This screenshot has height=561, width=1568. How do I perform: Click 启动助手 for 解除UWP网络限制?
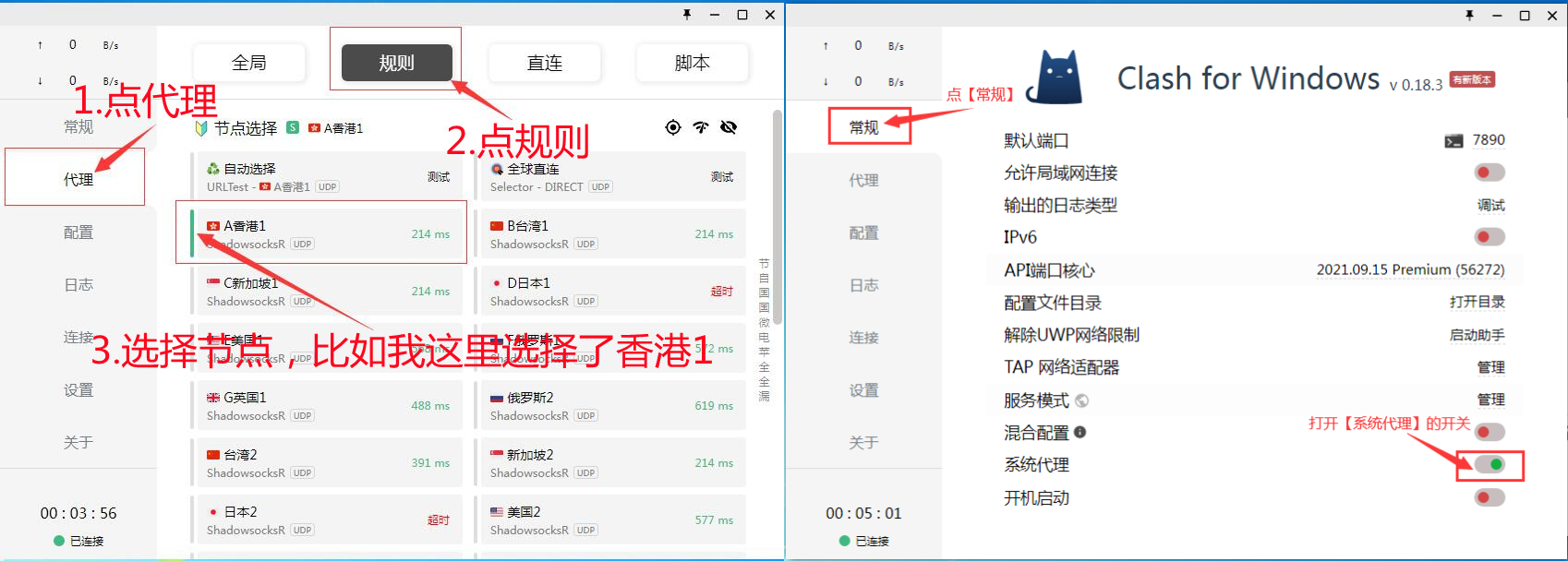(1477, 335)
